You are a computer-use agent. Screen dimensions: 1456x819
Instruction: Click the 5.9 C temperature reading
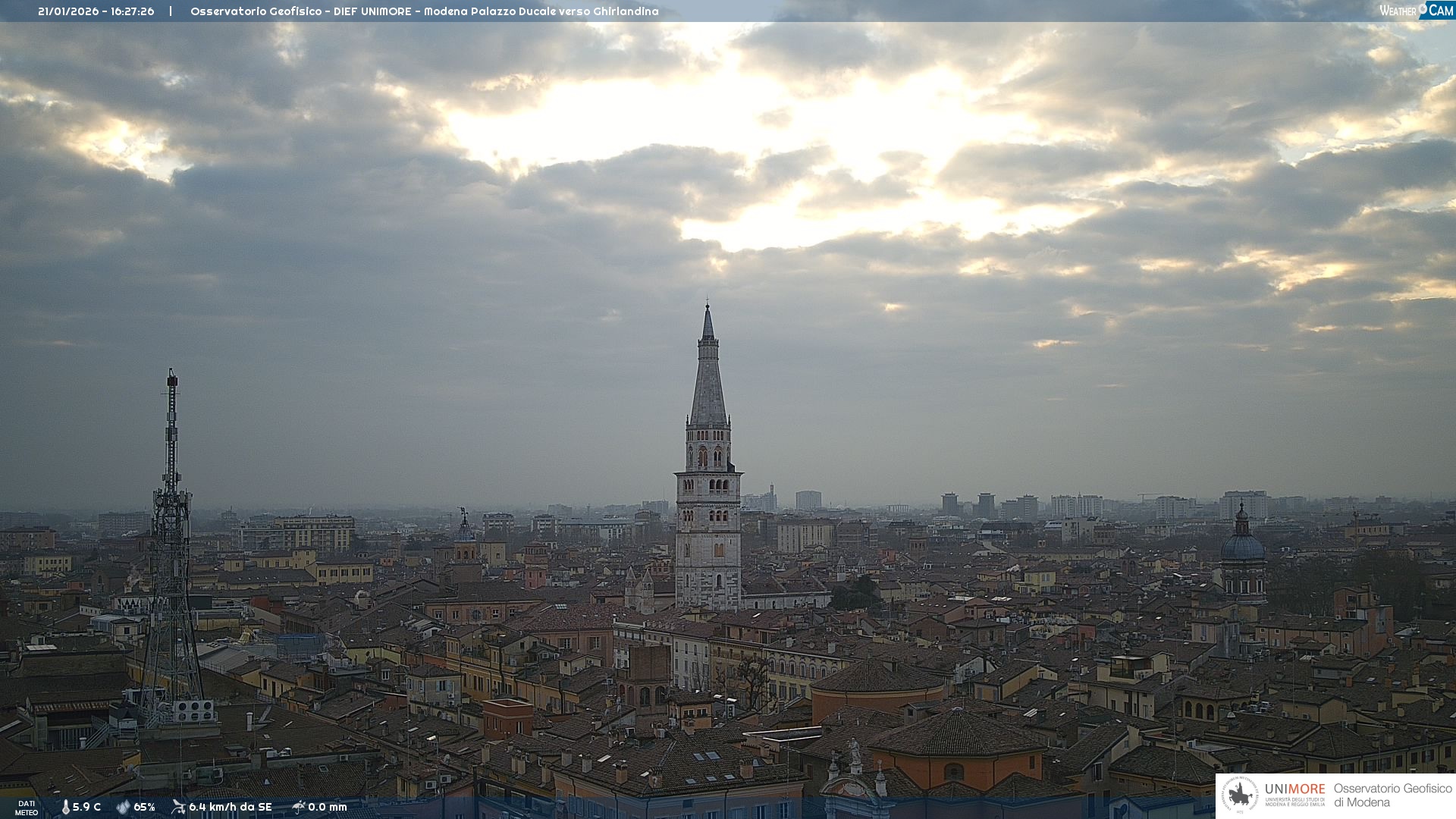pyautogui.click(x=86, y=807)
